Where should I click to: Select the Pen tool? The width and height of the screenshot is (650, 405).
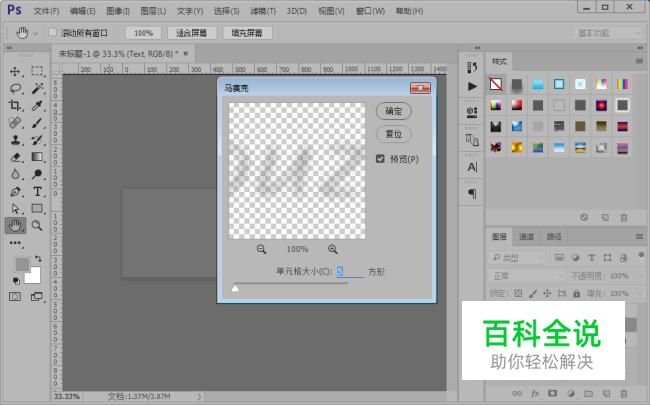coord(15,192)
